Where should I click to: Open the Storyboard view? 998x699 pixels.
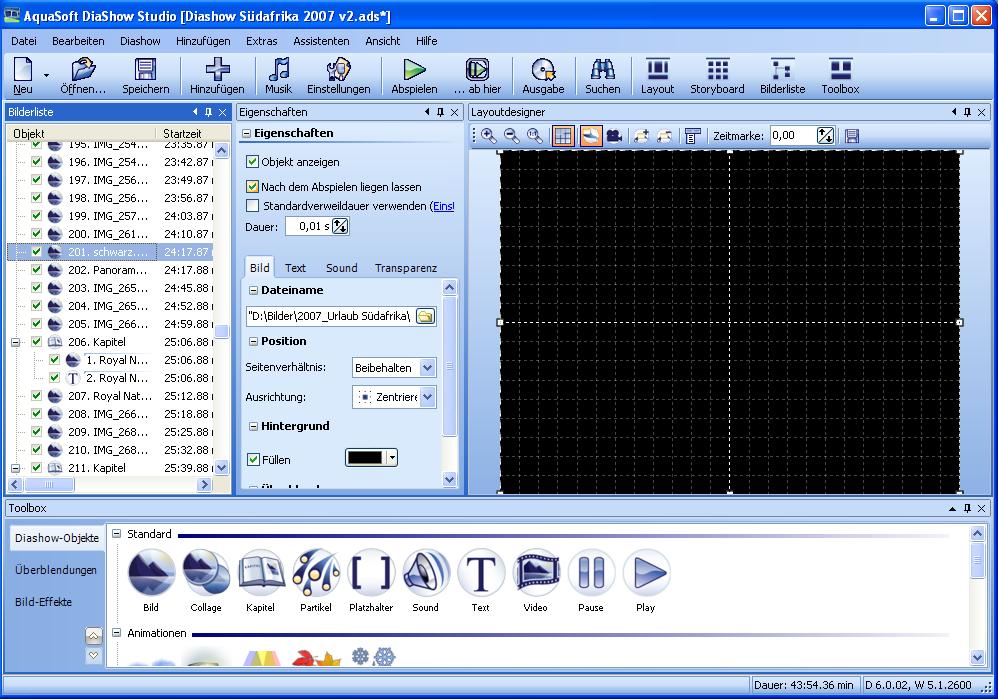click(717, 70)
